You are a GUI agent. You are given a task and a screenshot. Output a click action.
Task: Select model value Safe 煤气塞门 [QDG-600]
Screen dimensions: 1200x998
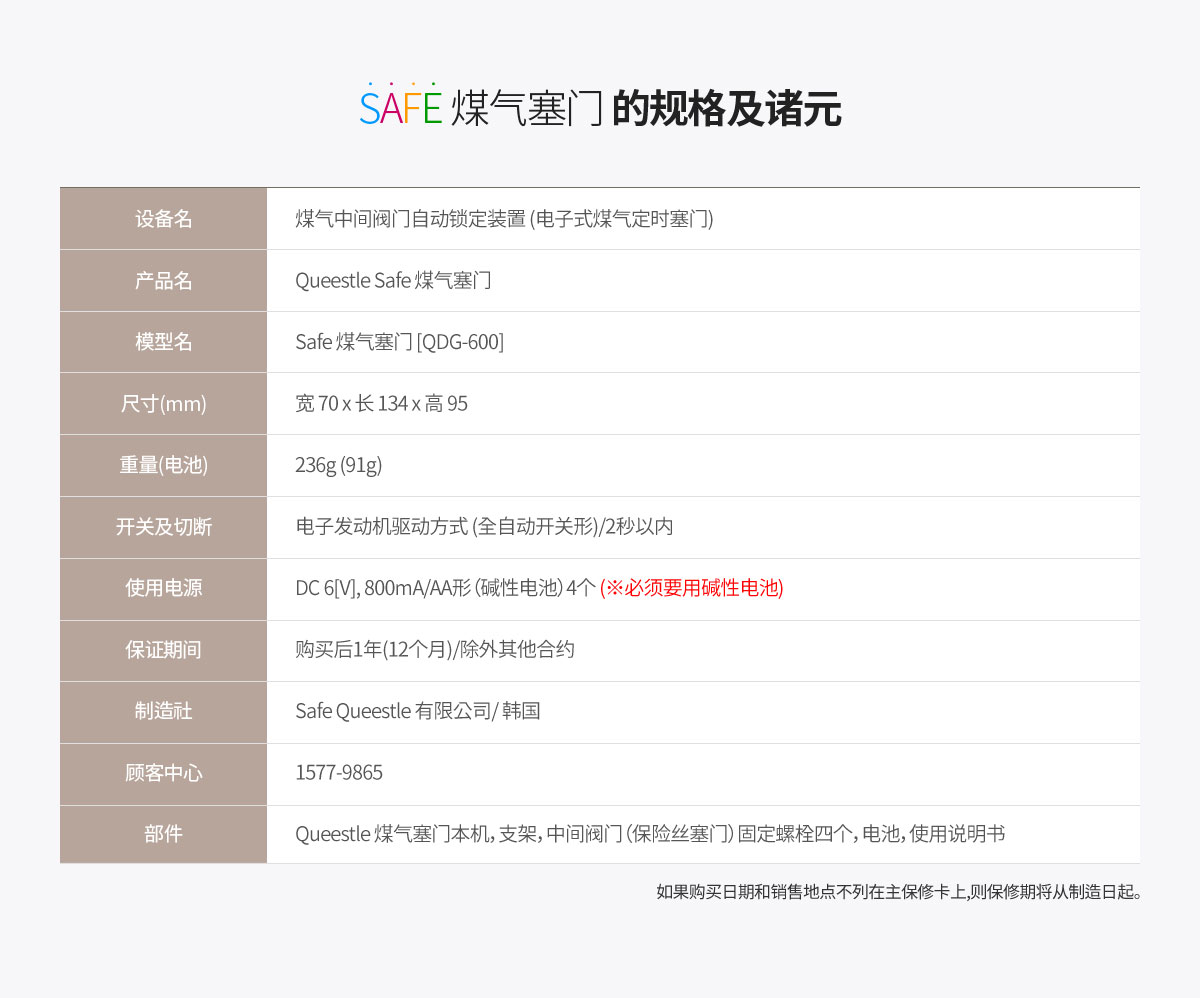tap(399, 342)
